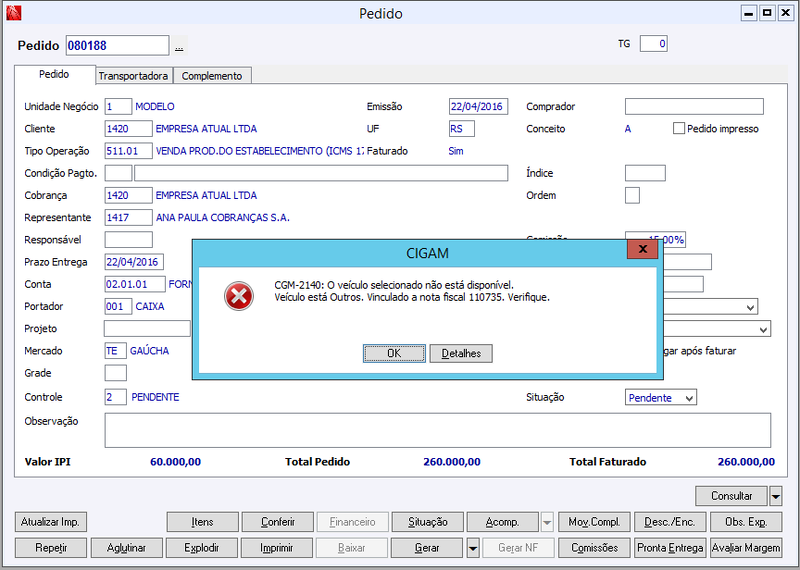
Task: Click the Tipo Operação field 511.01
Action: pyautogui.click(x=129, y=151)
